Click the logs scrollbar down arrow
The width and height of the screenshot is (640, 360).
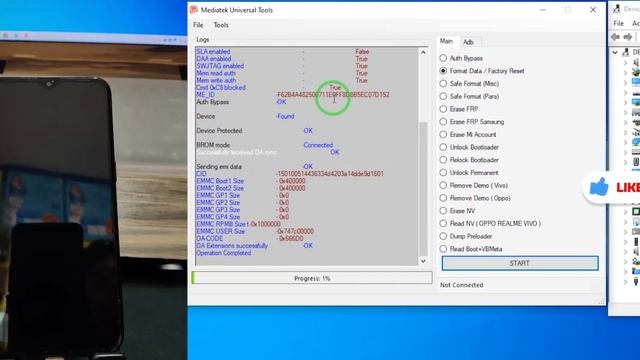(423, 261)
